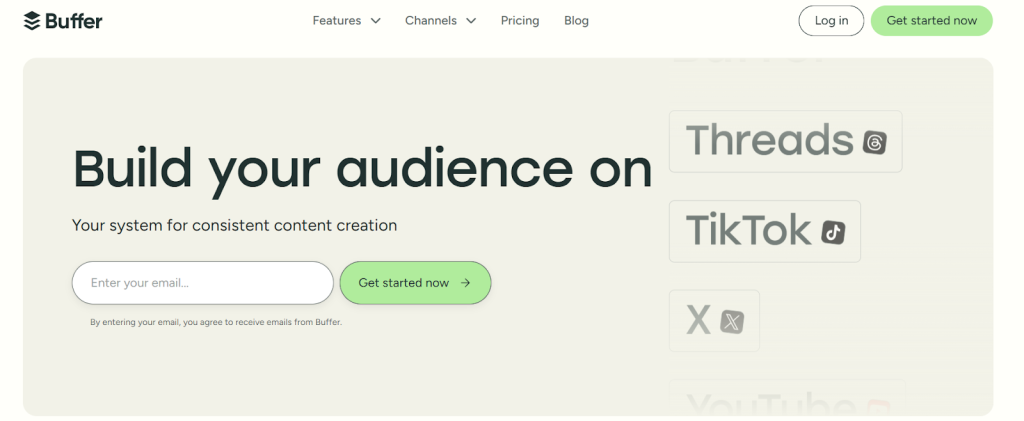Screen dimensions: 1024x421
Task: Click the Threads app icon
Action: pos(874,142)
